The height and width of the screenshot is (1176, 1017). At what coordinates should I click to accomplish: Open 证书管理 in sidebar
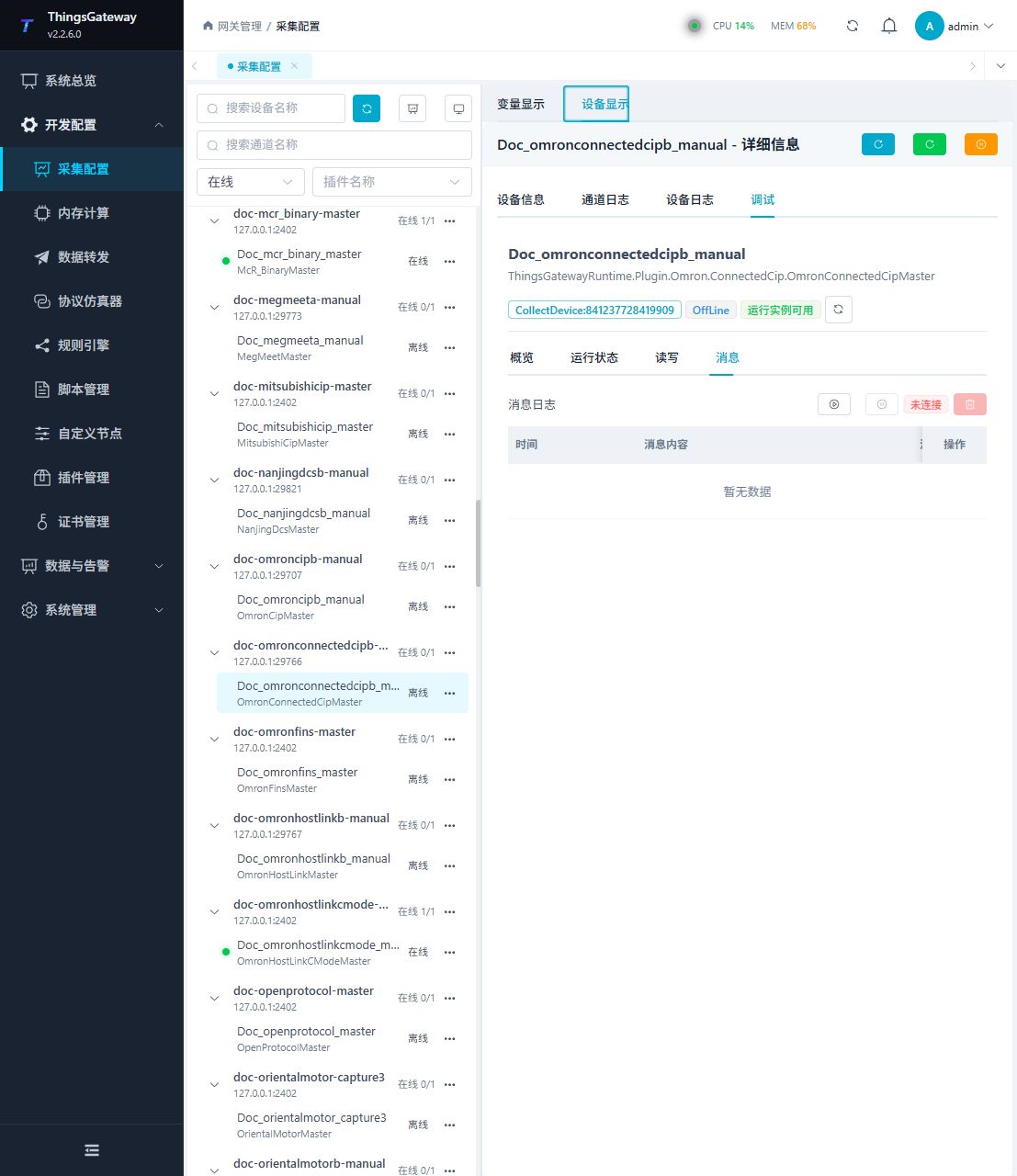(92, 522)
